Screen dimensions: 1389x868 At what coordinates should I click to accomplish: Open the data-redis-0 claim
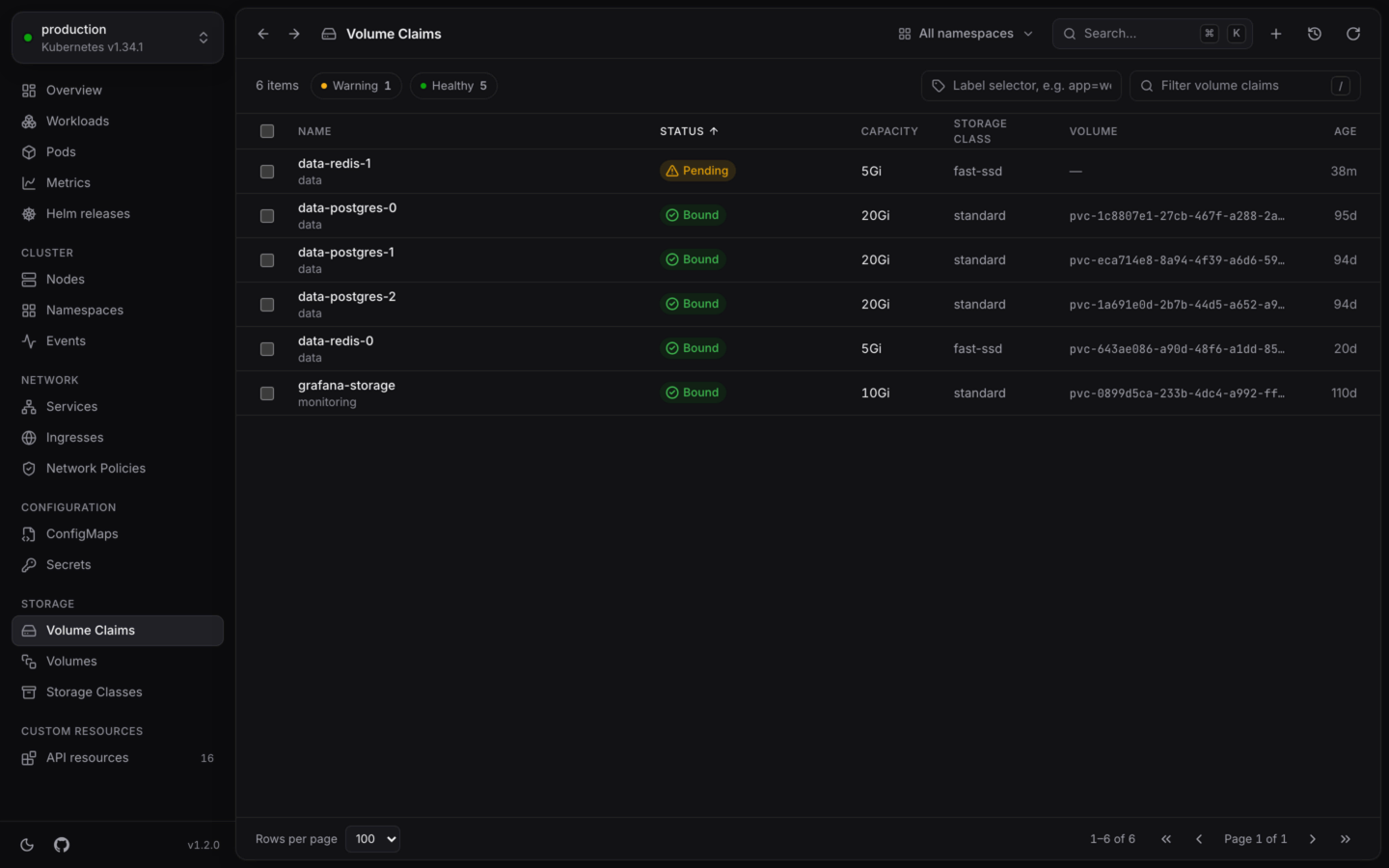pos(336,341)
